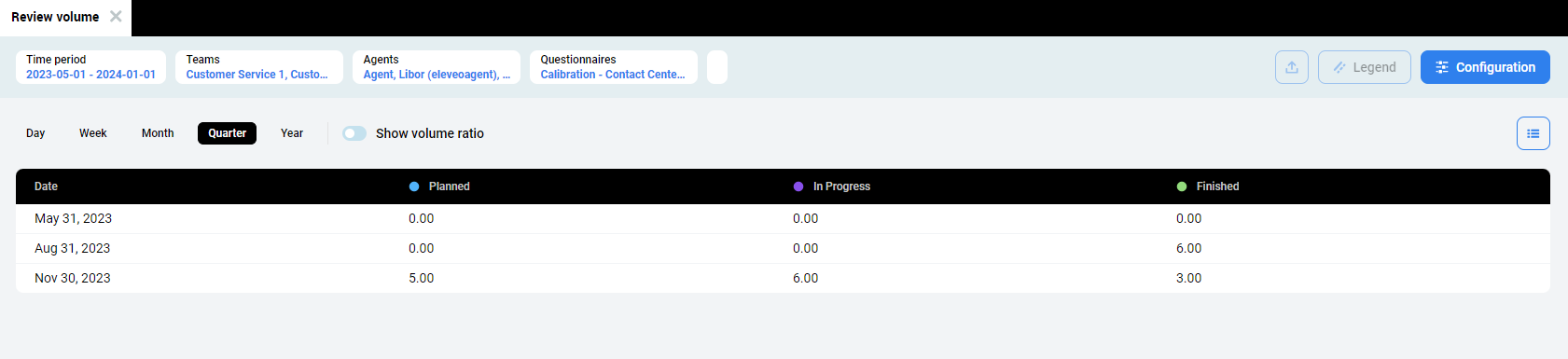Expand the Teams filter dropdown
Viewport: 1568px width, 359px height.
coord(259,67)
